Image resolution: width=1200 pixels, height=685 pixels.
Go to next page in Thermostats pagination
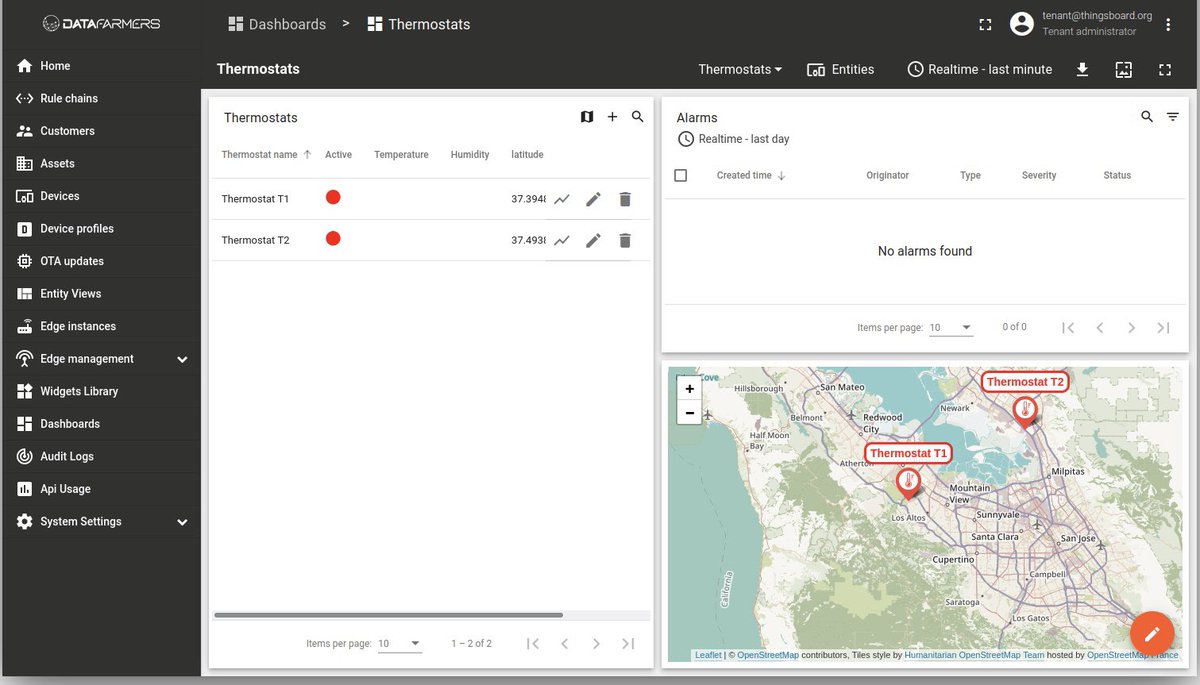(x=596, y=643)
